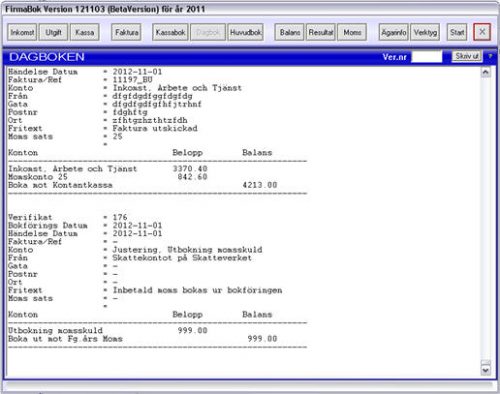Viewport: 500px width, 394px height.
Task: Open the Inkomst section
Action: coord(22,32)
